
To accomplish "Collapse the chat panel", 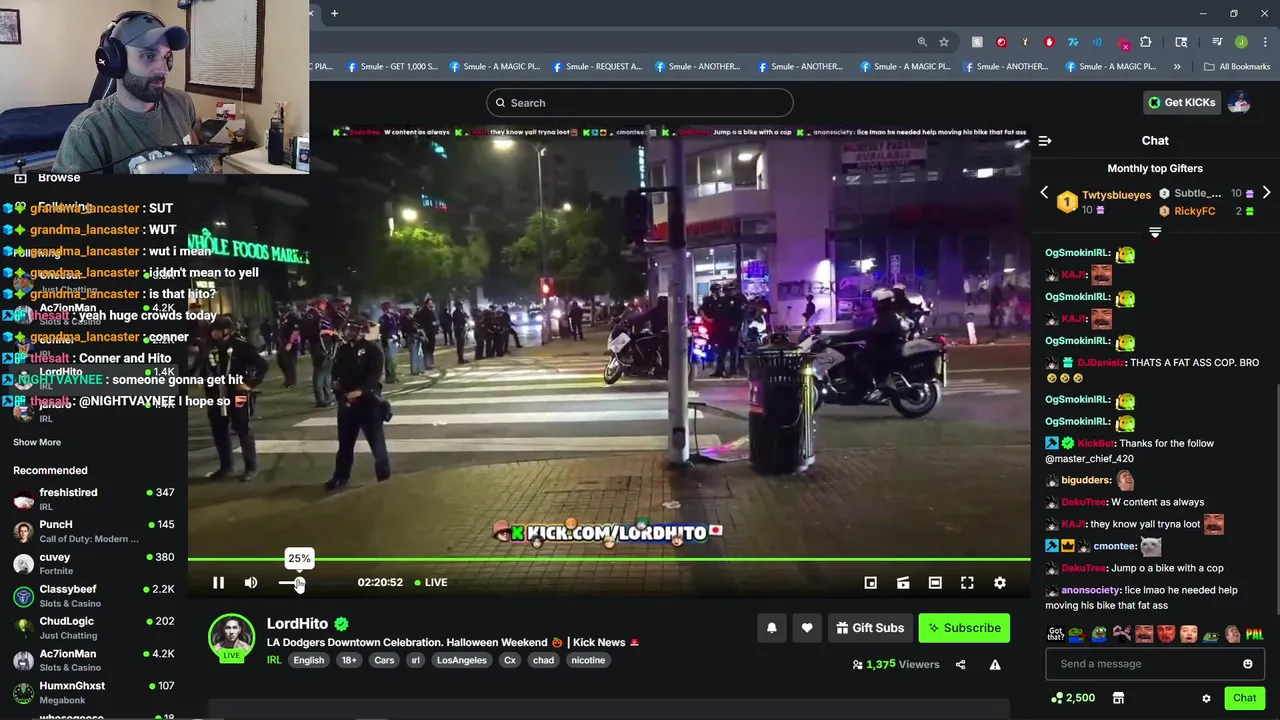I will coord(1045,141).
